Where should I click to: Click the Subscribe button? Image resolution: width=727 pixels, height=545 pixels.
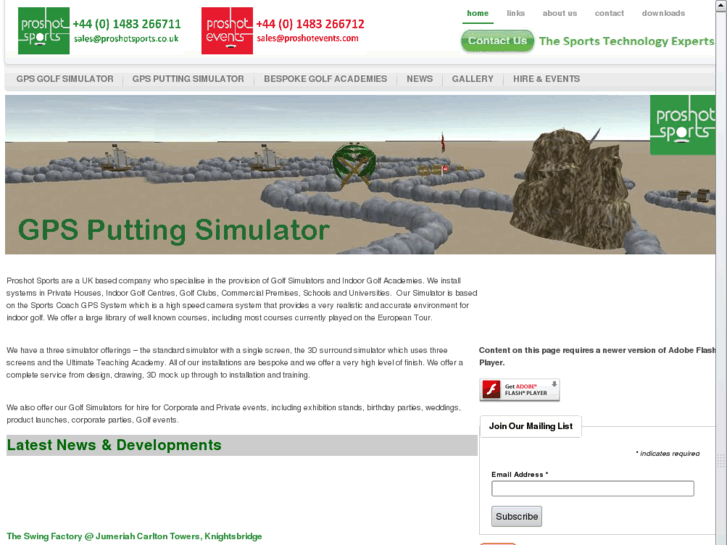tap(517, 516)
